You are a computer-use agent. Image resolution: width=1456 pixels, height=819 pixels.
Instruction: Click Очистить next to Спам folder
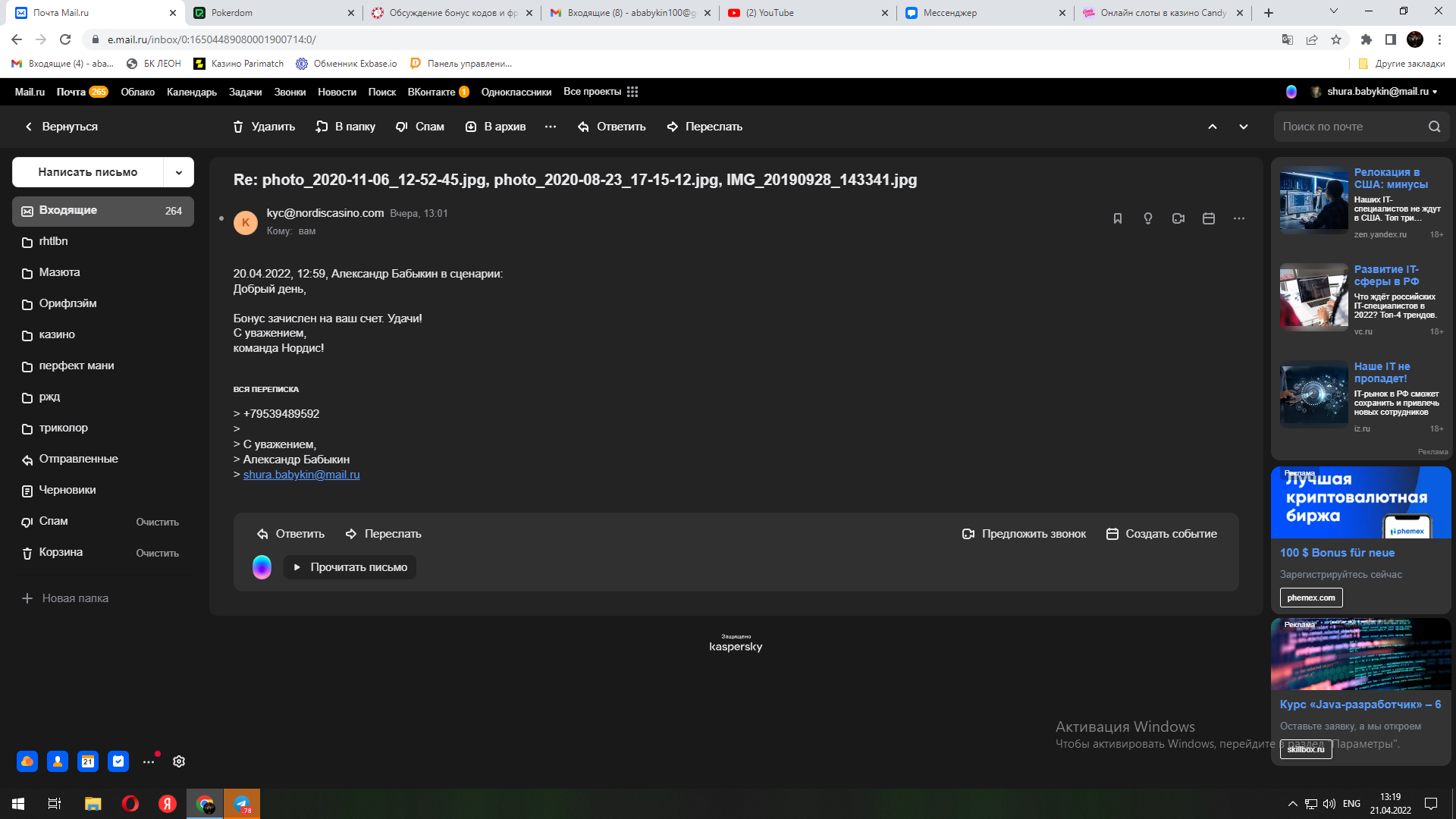(157, 522)
